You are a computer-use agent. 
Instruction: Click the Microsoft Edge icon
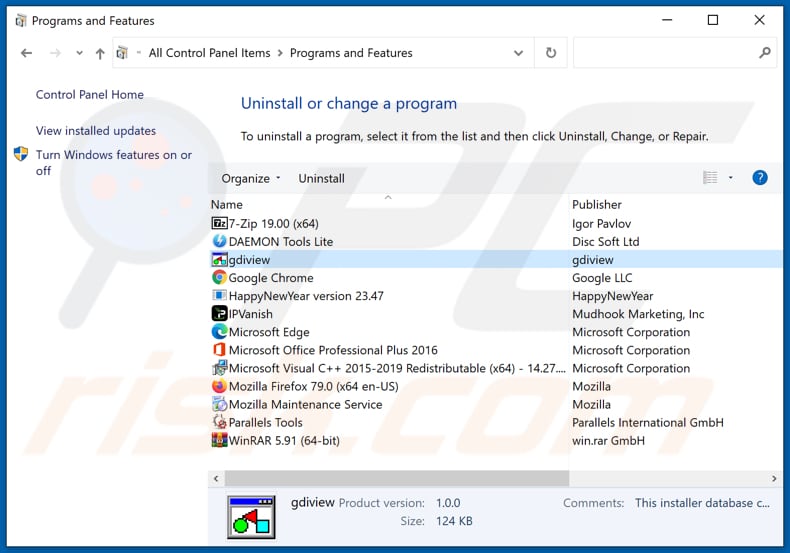point(219,332)
